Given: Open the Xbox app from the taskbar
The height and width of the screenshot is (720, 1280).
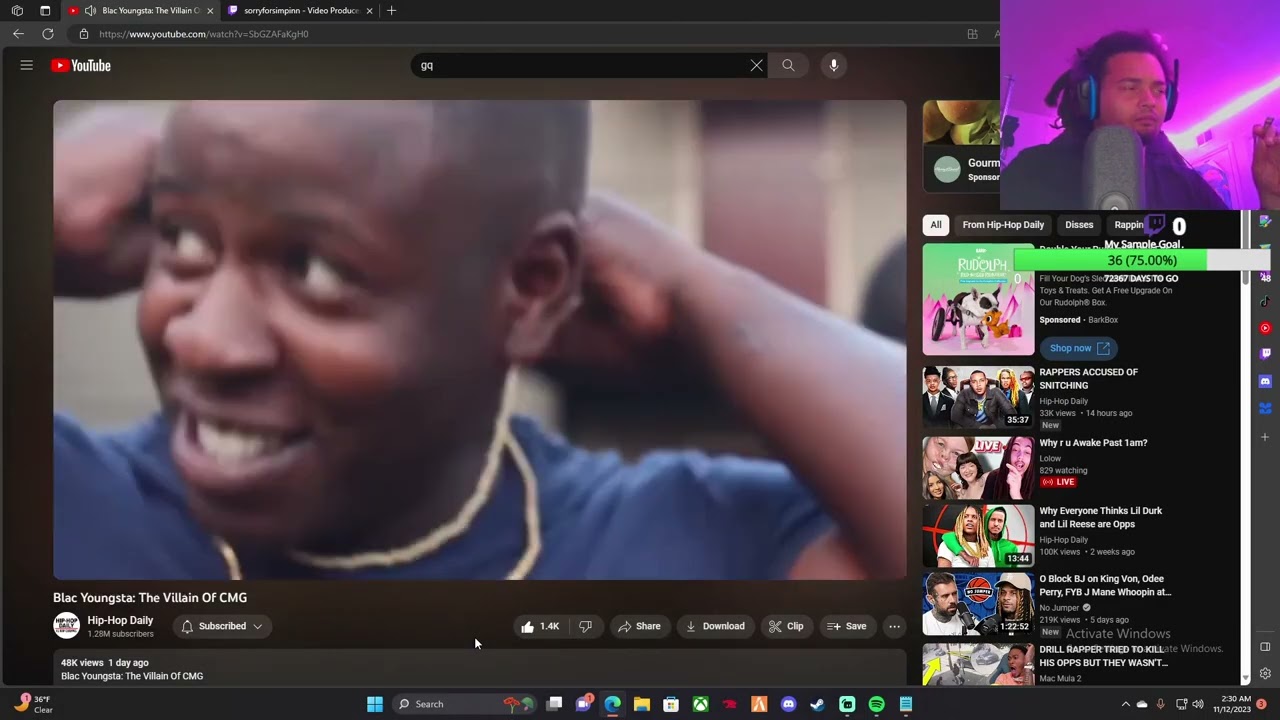Looking at the screenshot, I should point(701,704).
